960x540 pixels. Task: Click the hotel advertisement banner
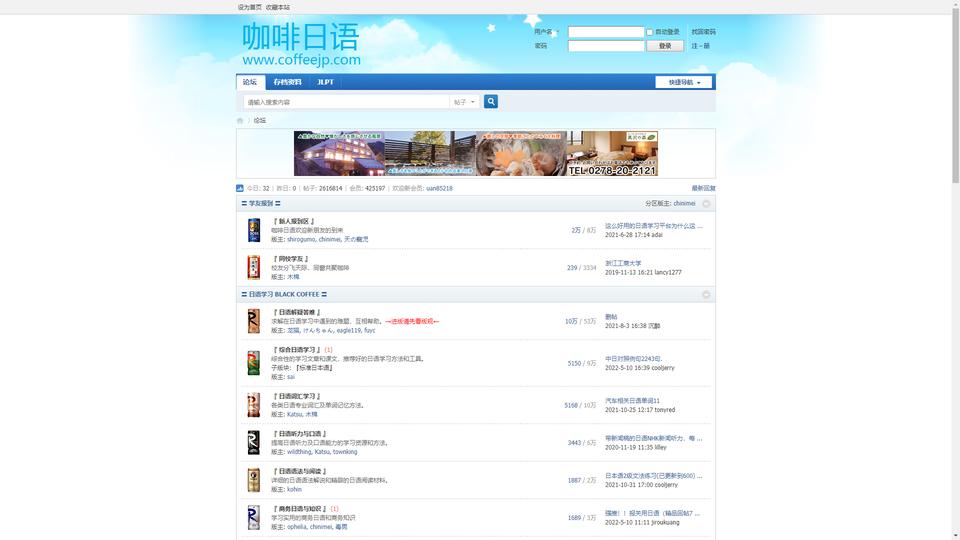coord(476,154)
